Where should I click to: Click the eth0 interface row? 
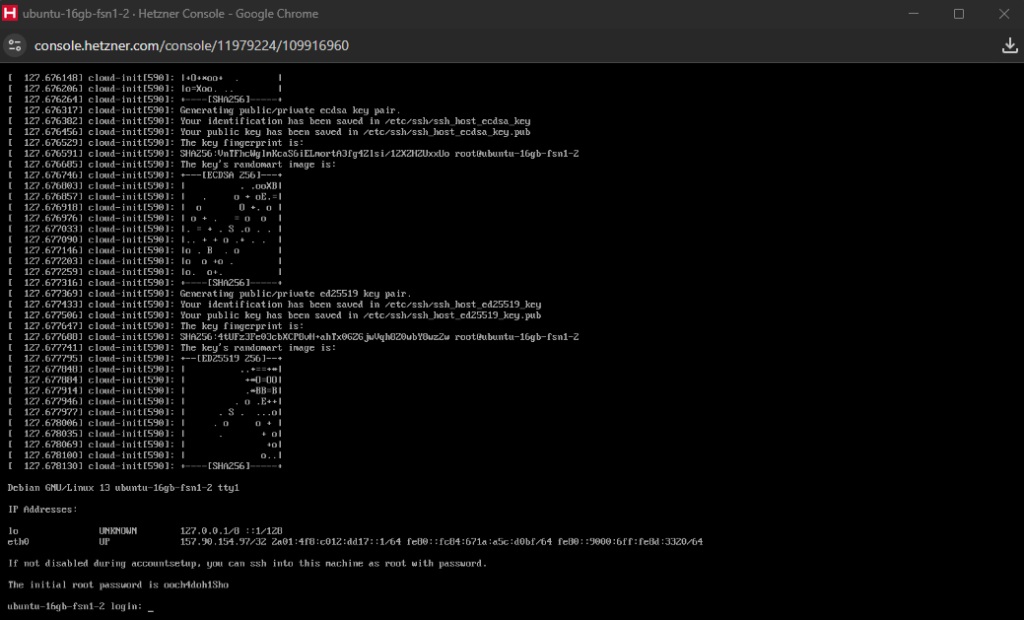point(355,542)
